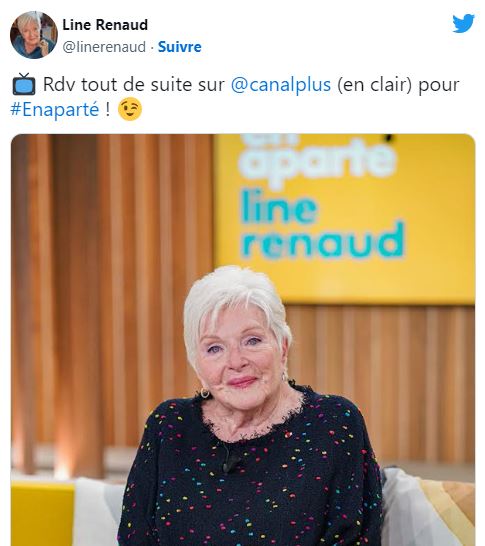Click the yellow sofa armrest in photo
Viewport: 485px width, 546px height.
coord(42,513)
